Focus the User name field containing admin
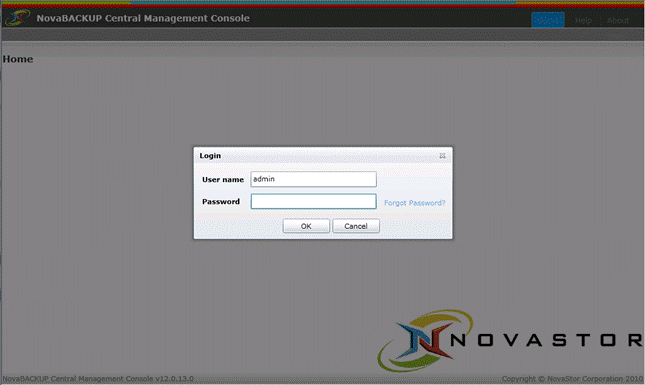 pyautogui.click(x=313, y=179)
